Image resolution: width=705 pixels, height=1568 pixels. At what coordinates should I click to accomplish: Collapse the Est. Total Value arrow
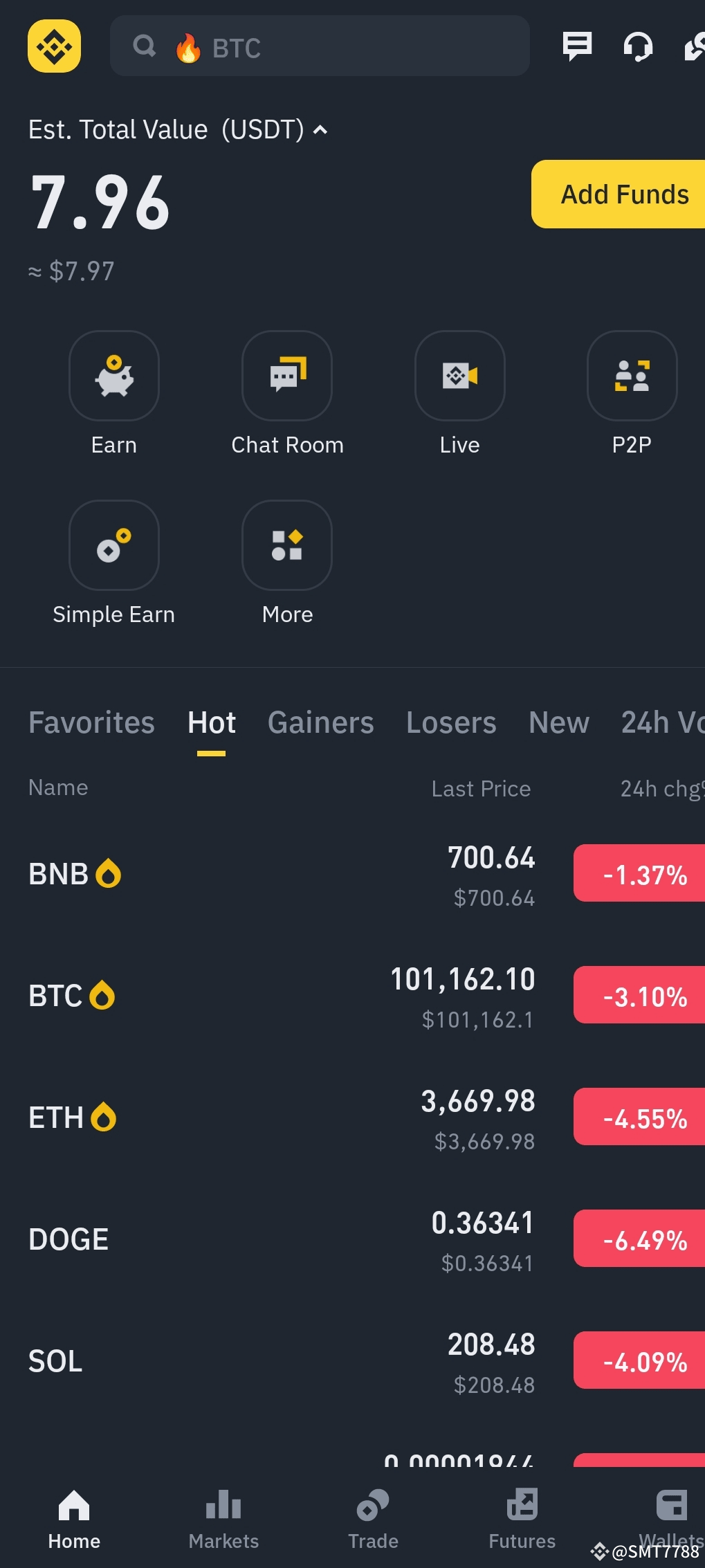(320, 130)
